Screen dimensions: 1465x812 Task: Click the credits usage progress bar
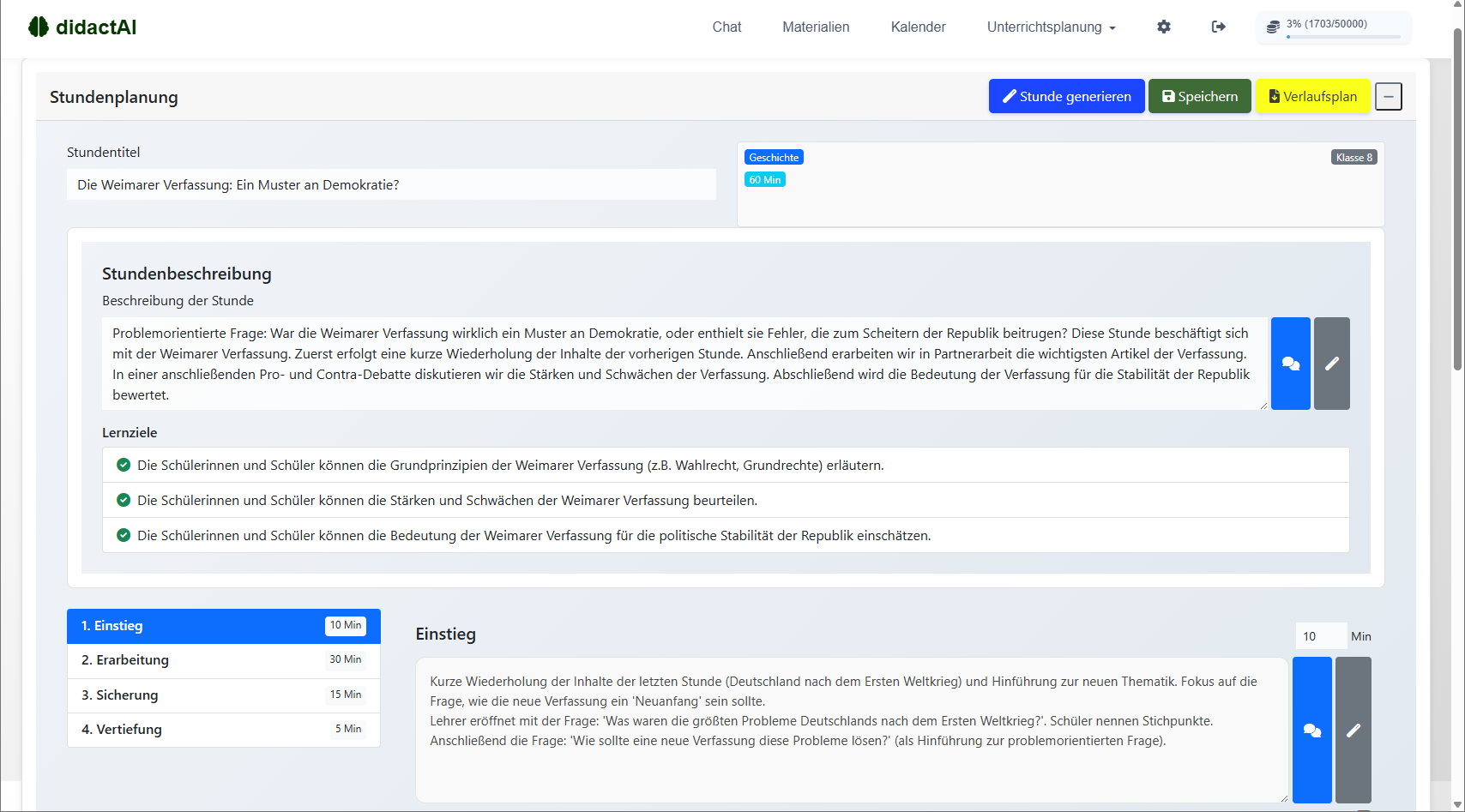click(1343, 37)
